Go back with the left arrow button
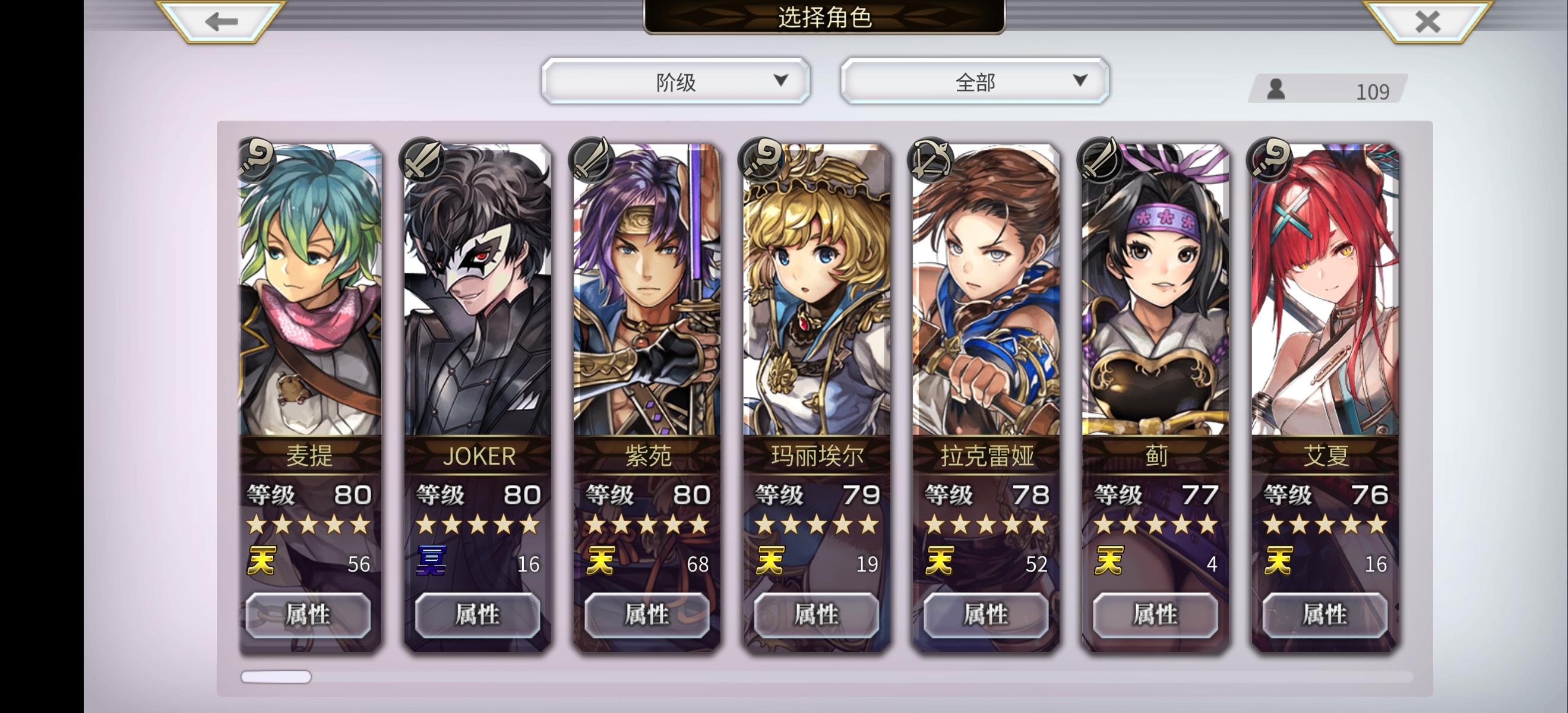 (221, 22)
